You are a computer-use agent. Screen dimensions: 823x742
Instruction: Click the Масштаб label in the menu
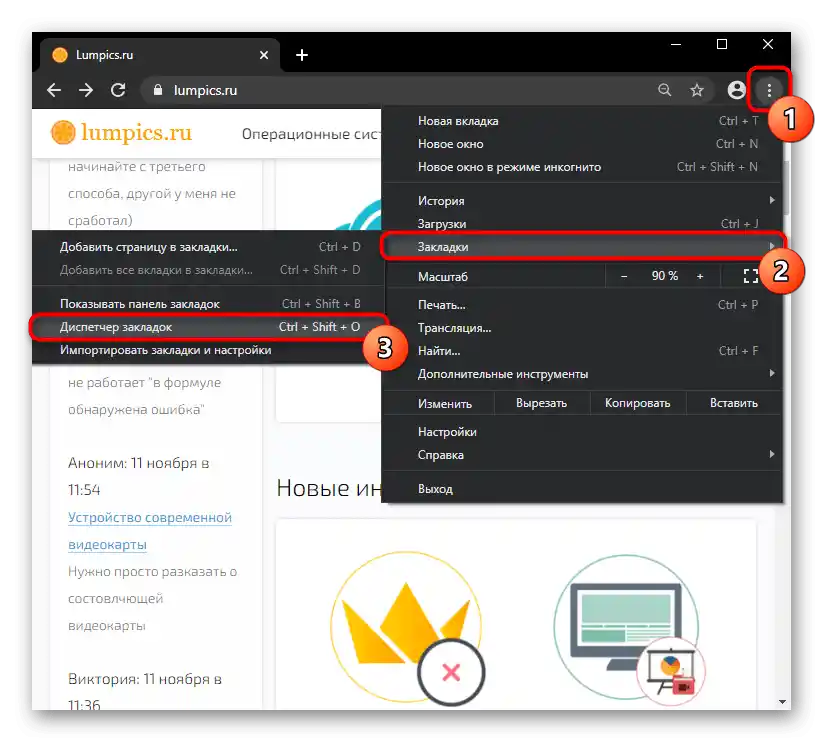click(x=442, y=277)
